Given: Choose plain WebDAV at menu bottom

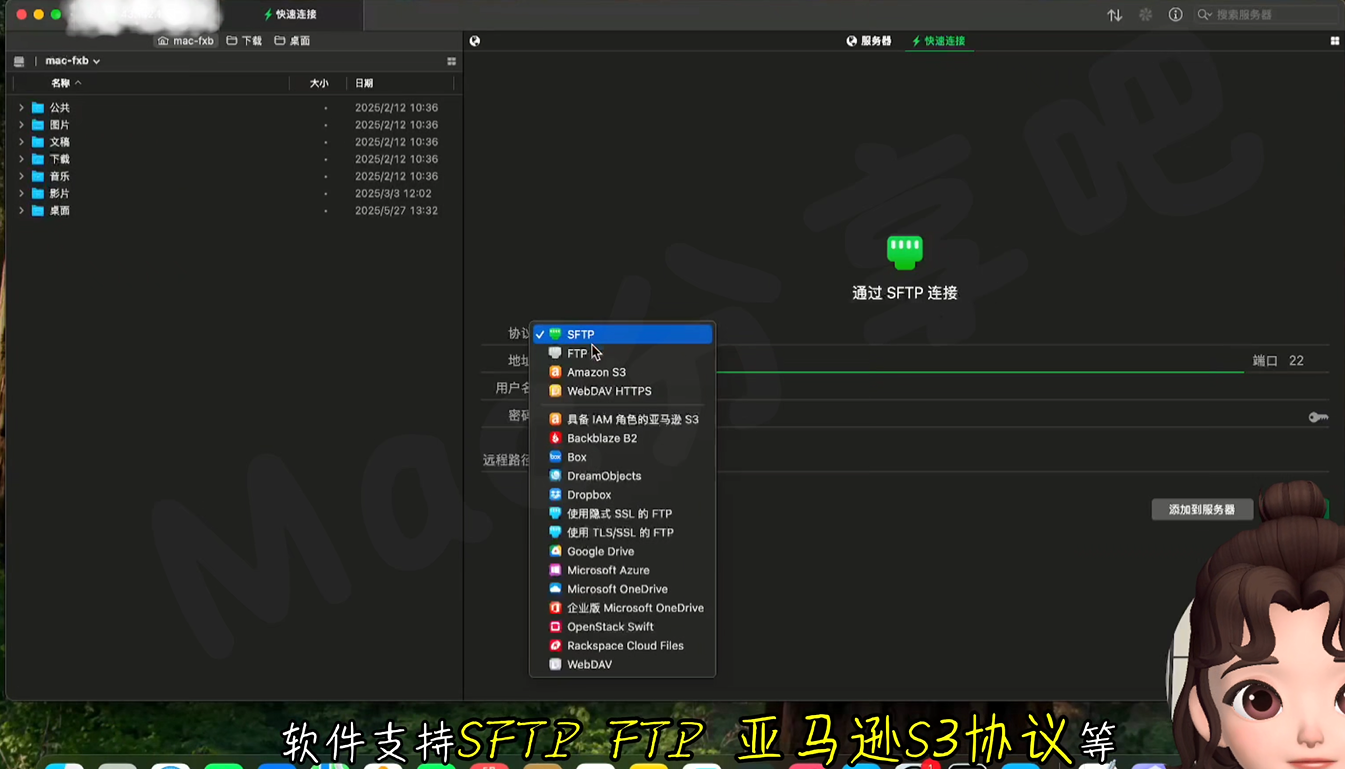Looking at the screenshot, I should pos(622,664).
